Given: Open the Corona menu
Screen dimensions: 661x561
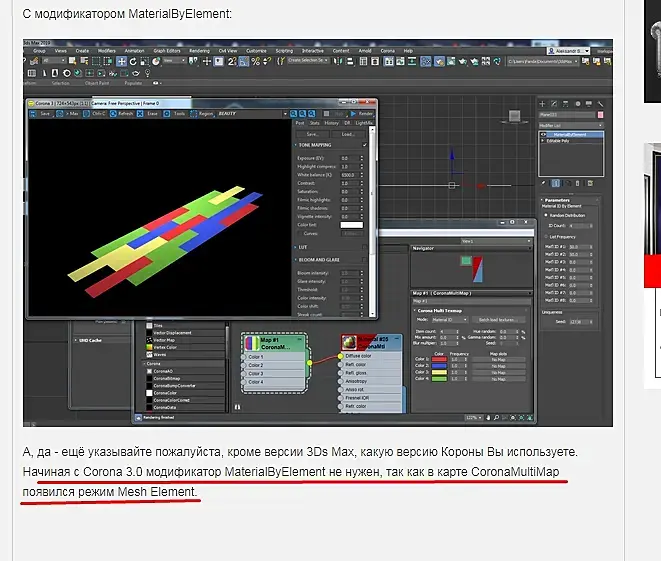Looking at the screenshot, I should pos(387,51).
